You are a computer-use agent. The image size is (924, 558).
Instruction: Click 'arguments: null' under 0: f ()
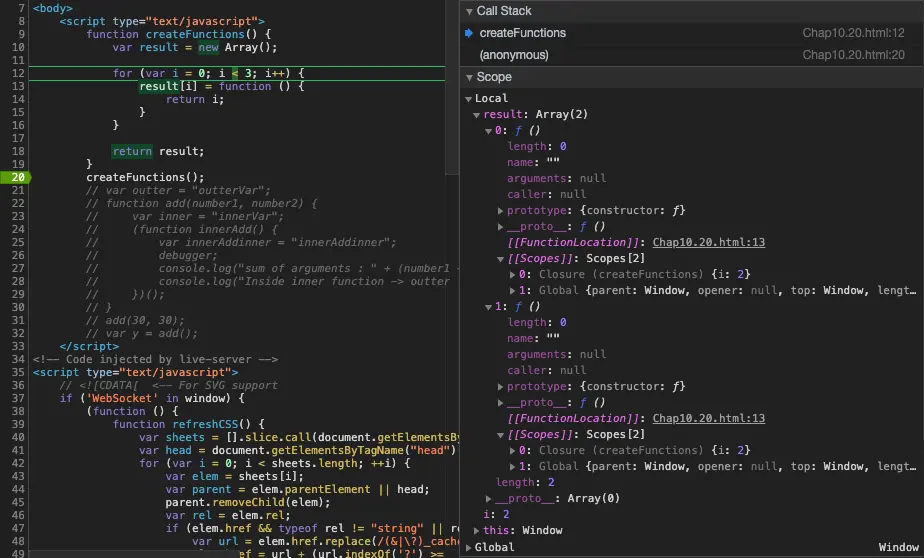(556, 179)
